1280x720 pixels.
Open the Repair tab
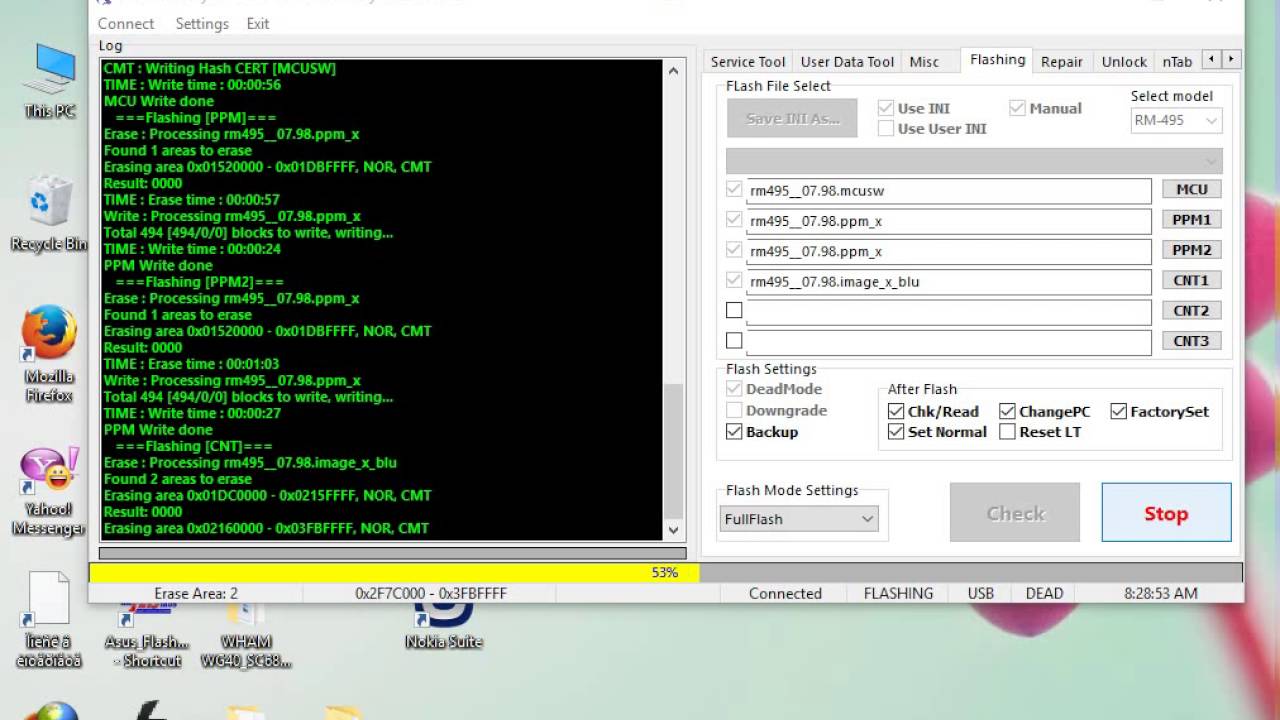coord(1062,61)
